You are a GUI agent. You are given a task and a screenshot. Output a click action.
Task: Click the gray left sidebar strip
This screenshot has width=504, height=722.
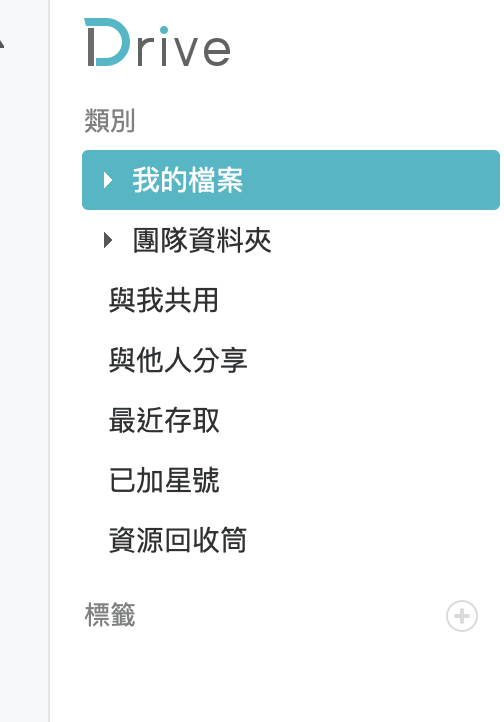tap(24, 368)
